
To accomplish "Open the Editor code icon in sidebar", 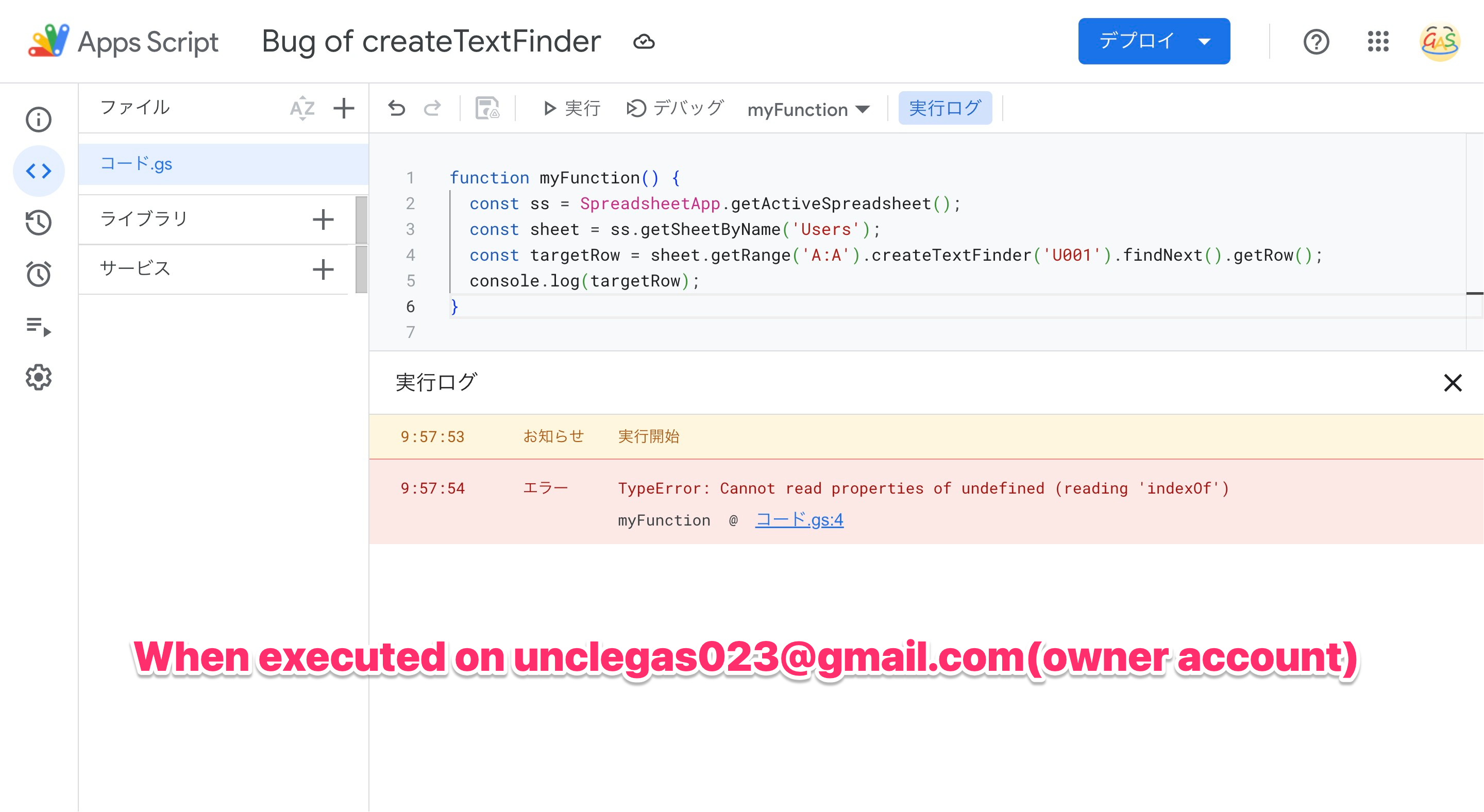I will (x=39, y=171).
